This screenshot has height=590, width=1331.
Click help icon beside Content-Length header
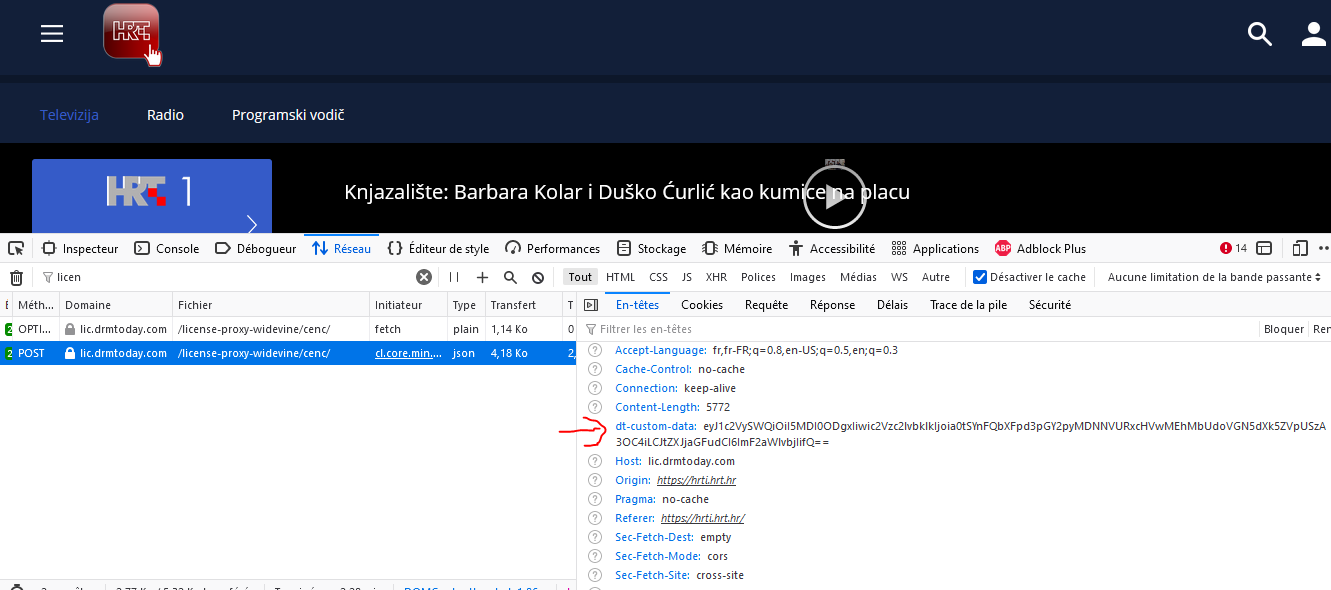[595, 407]
